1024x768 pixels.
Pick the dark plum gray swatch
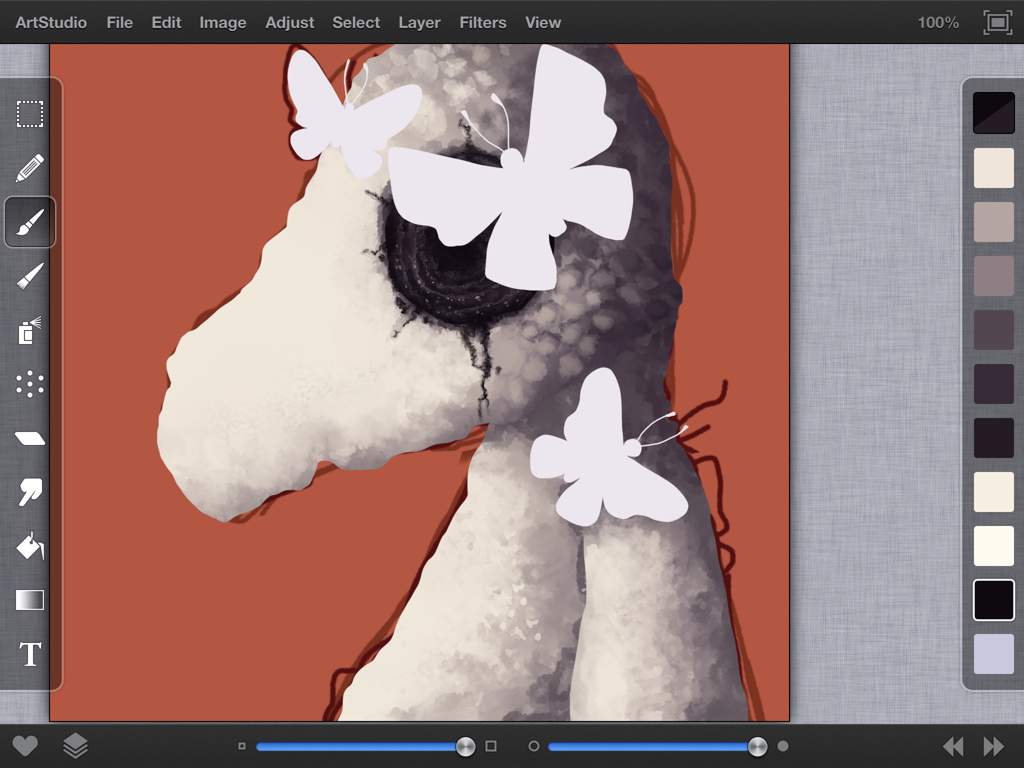[993, 330]
